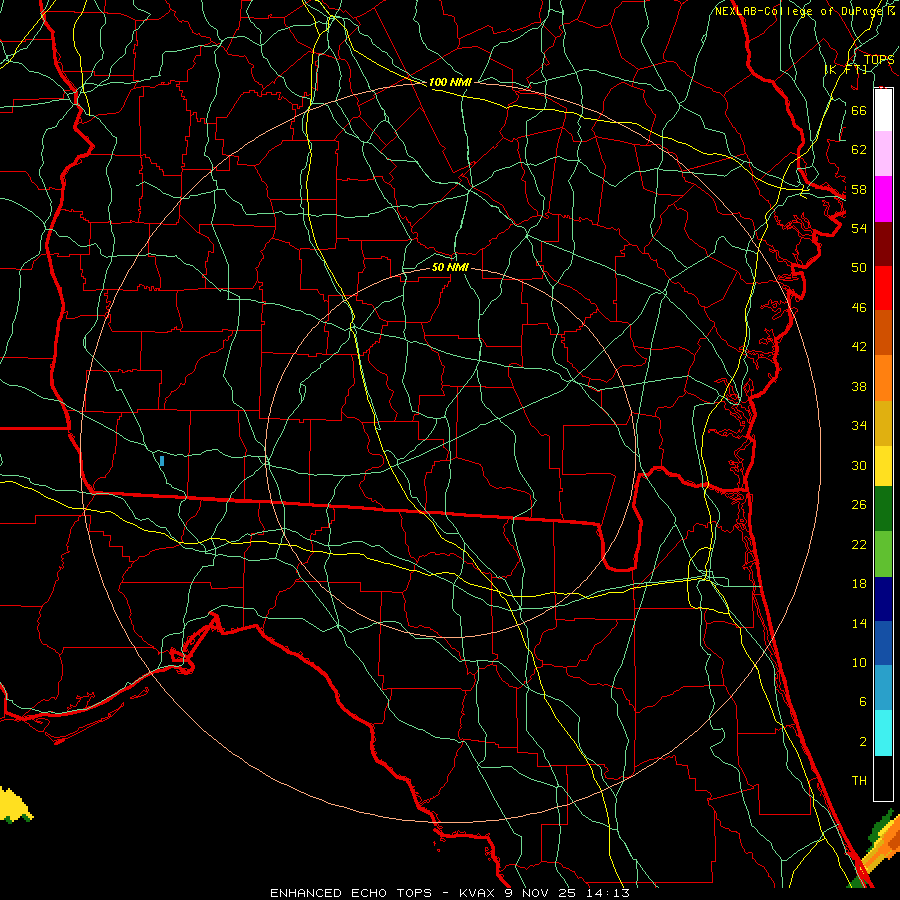Viewport: 900px width, 900px height.
Task: Click the 'TOPS' legend title
Action: pos(879,60)
